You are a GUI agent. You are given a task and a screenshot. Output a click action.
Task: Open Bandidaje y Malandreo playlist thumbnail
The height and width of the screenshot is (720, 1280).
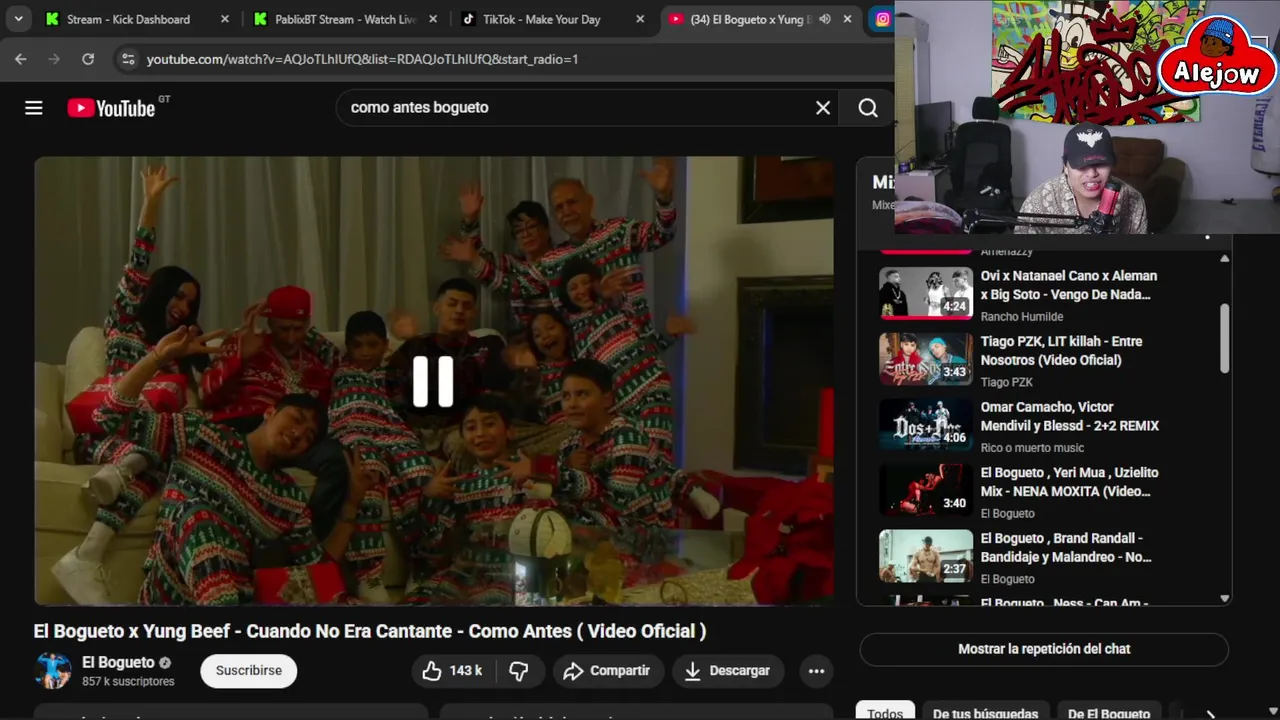(x=926, y=555)
